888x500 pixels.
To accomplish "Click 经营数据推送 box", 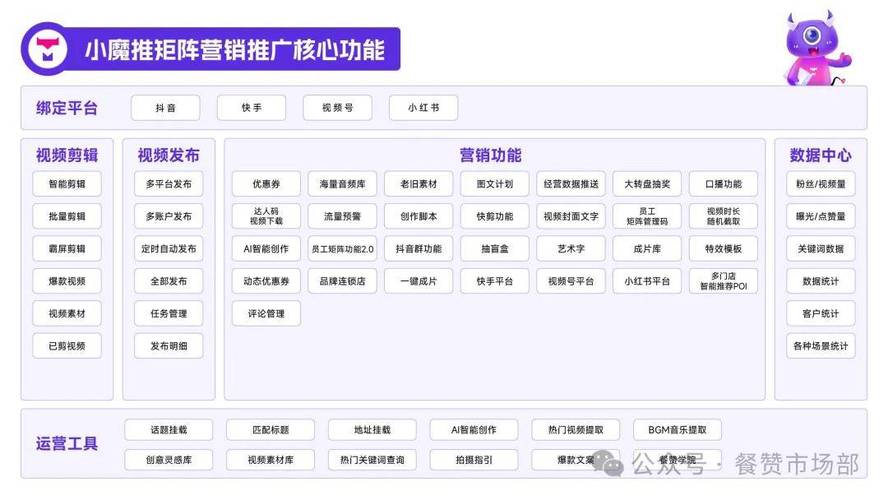I will click(571, 184).
